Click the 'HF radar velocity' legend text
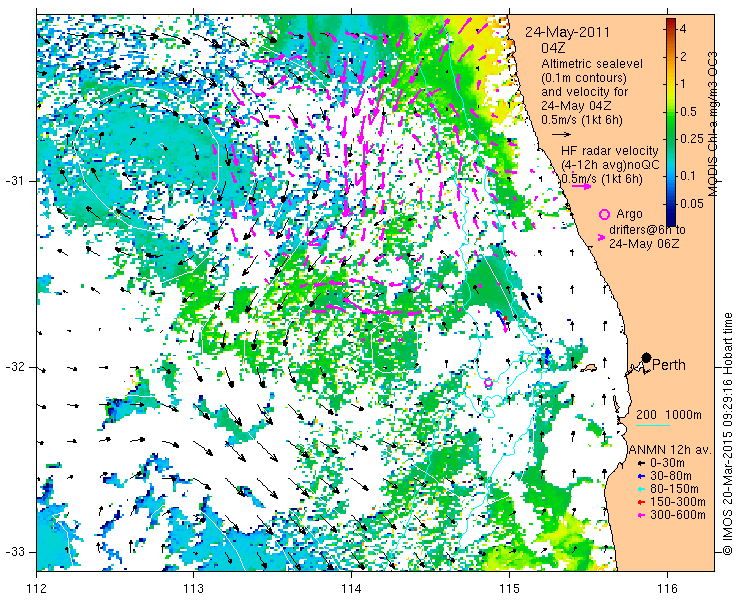 tap(610, 151)
